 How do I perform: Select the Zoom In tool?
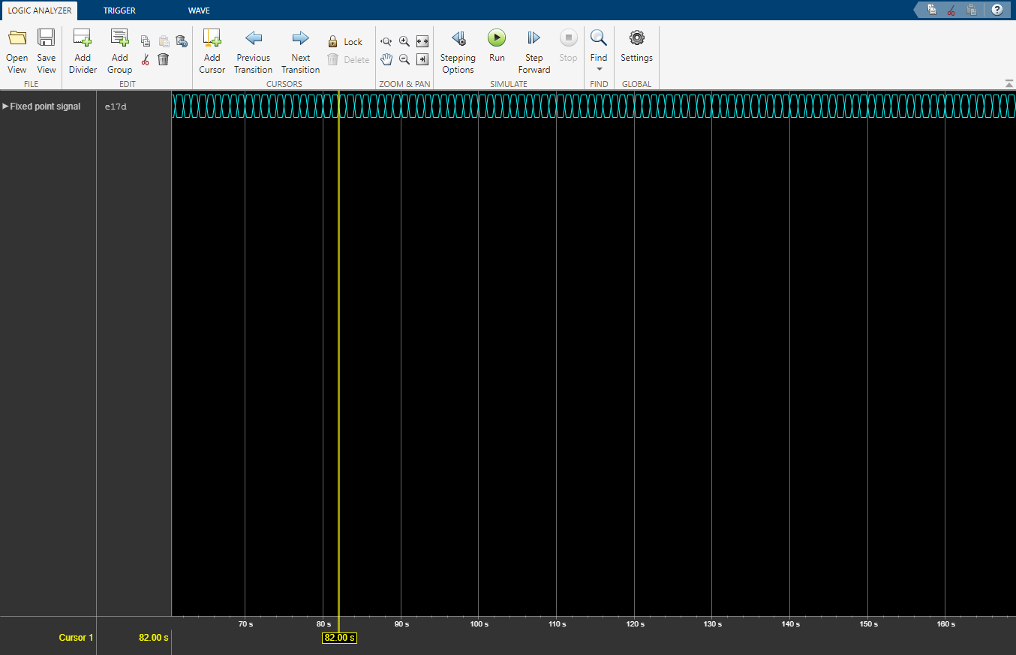pyautogui.click(x=404, y=41)
